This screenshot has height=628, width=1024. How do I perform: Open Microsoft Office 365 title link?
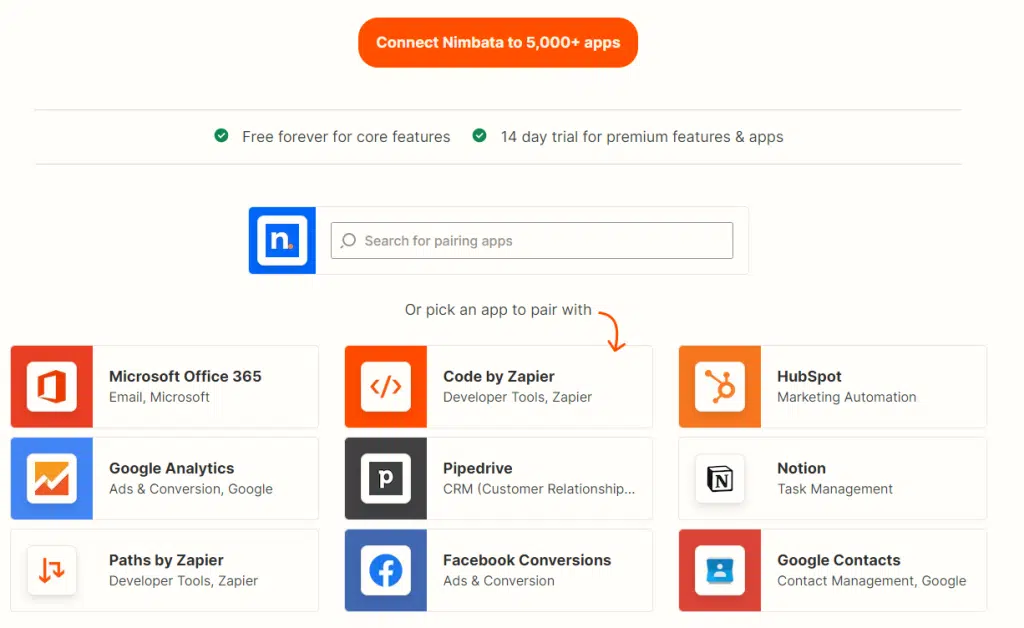coord(185,376)
